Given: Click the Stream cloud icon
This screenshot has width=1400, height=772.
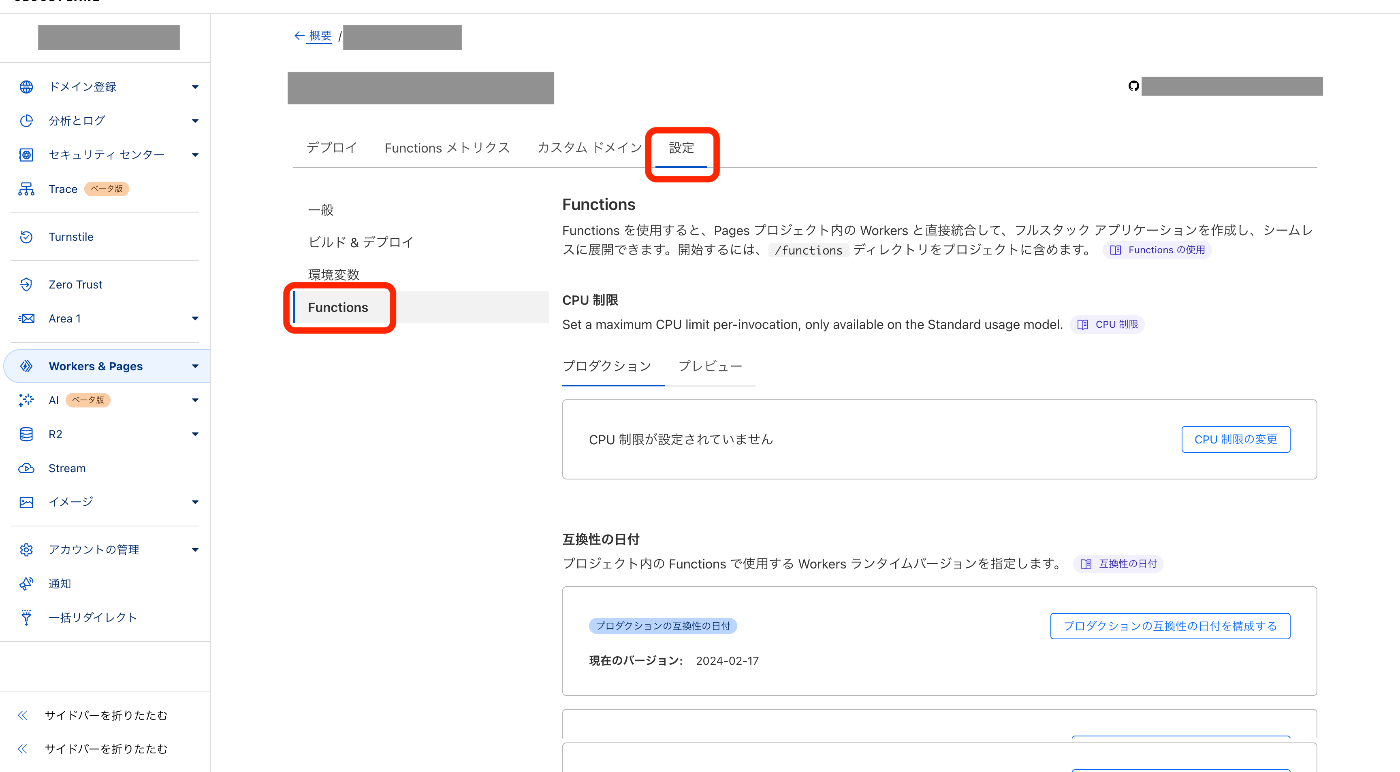Looking at the screenshot, I should pos(27,468).
